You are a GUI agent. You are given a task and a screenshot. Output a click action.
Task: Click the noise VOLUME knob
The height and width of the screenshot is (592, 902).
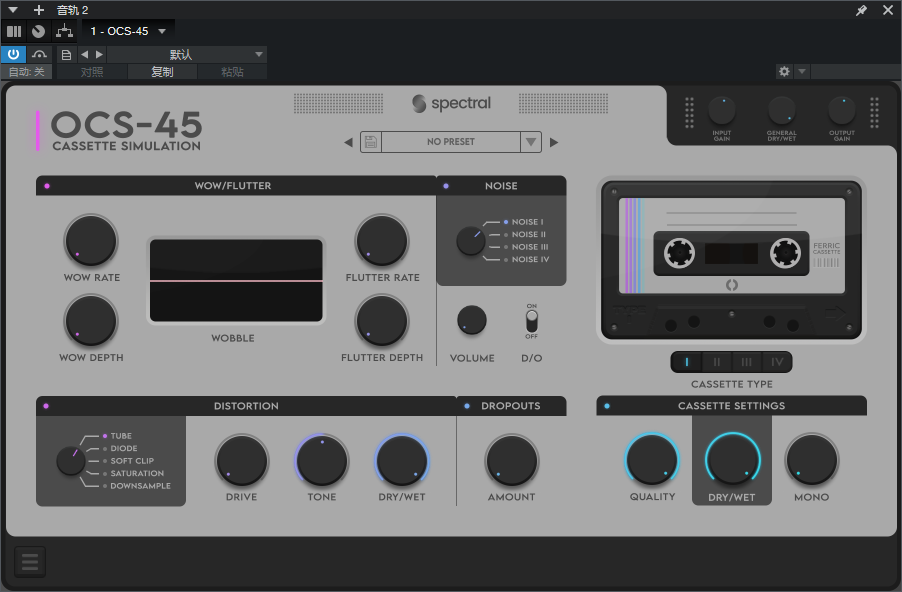[472, 320]
